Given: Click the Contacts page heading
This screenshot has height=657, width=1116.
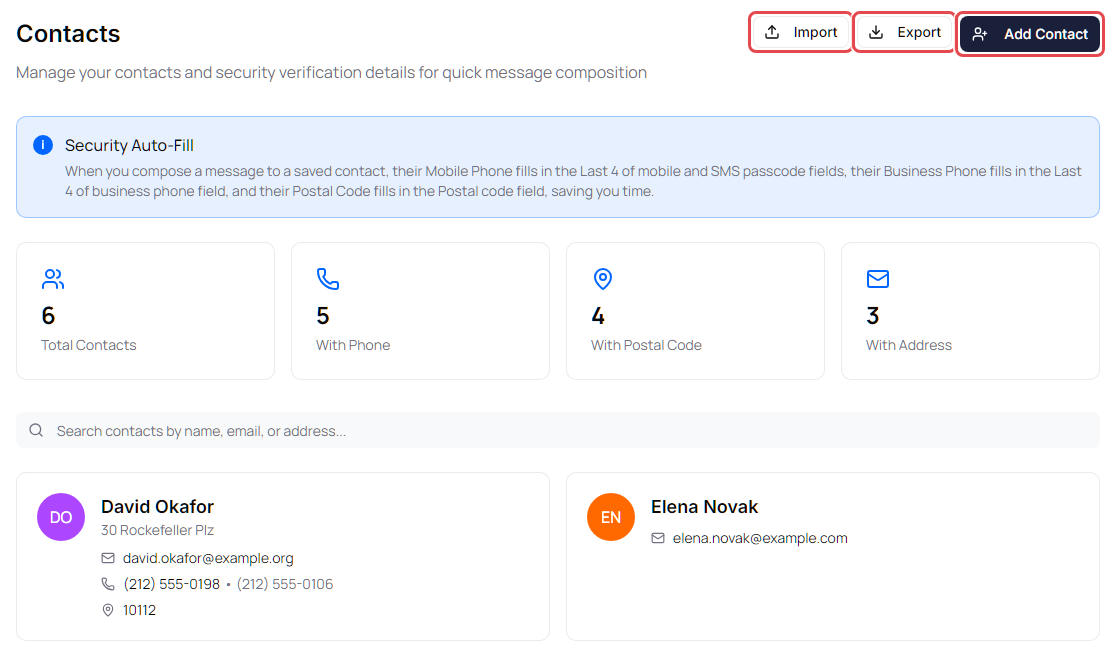Looking at the screenshot, I should coord(68,34).
